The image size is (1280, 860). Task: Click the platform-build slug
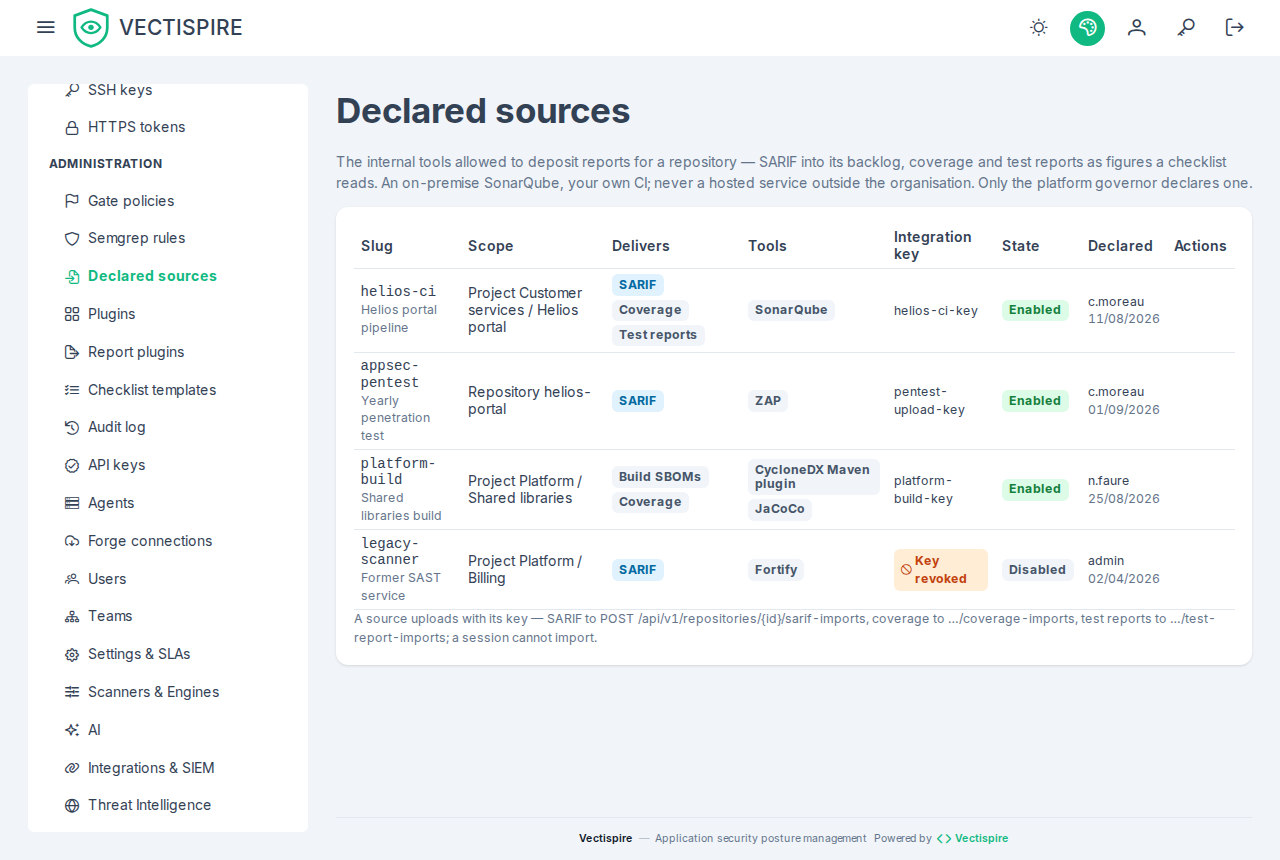click(x=397, y=471)
